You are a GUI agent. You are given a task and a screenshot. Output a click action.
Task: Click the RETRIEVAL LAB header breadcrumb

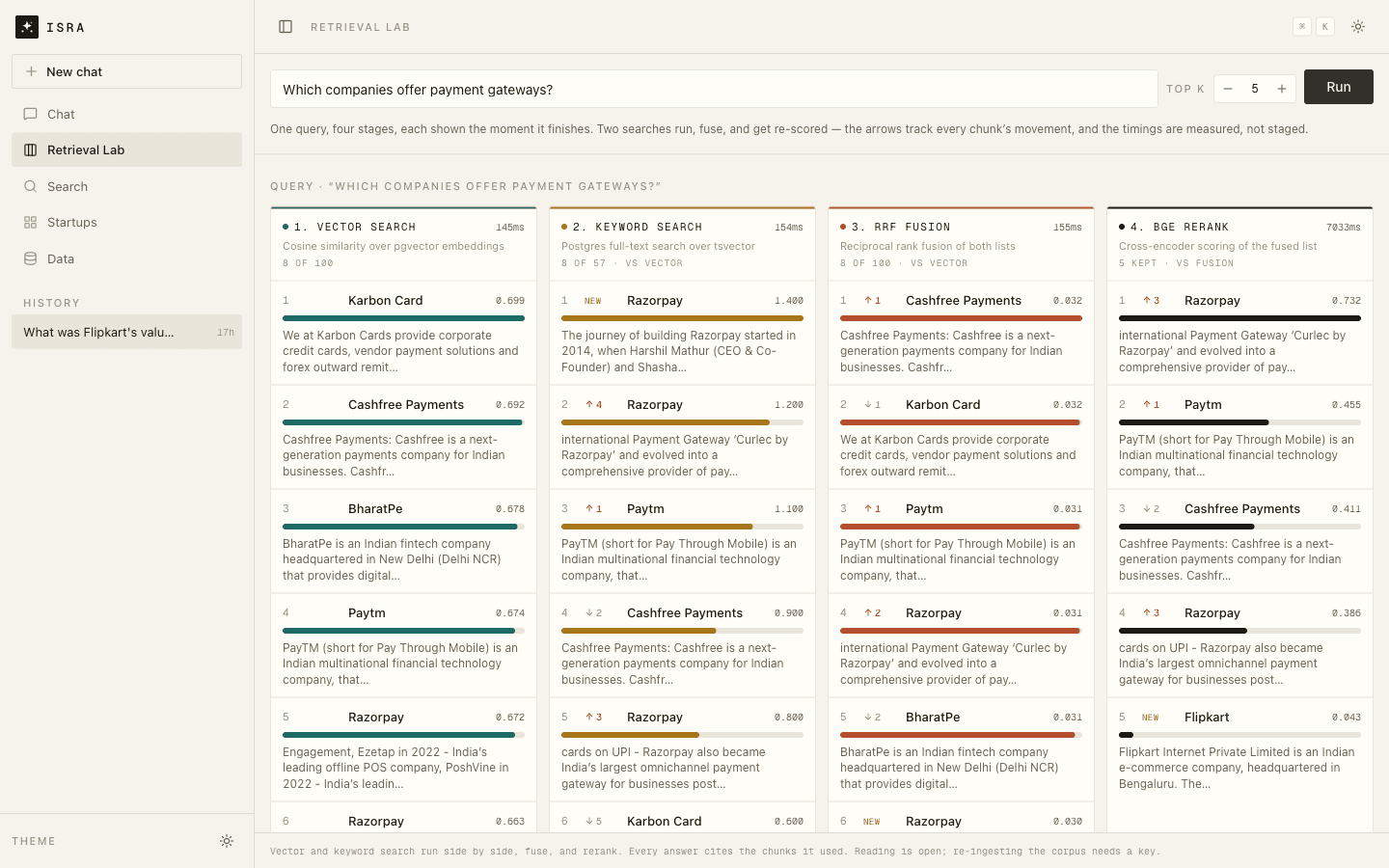[361, 27]
